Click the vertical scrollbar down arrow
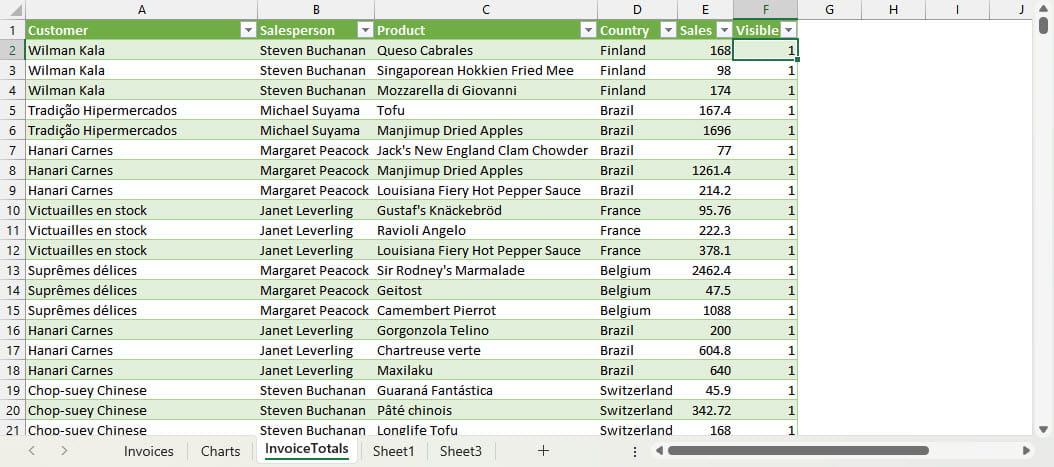The image size is (1054, 467). 1044,430
